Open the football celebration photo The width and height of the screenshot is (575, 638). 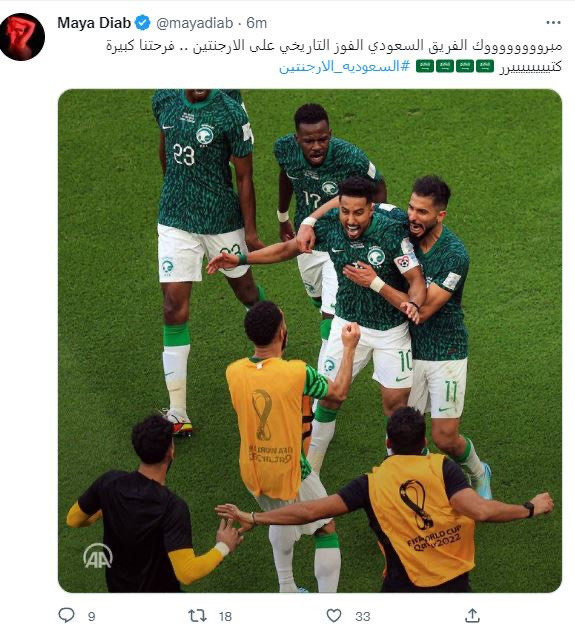pos(310,341)
